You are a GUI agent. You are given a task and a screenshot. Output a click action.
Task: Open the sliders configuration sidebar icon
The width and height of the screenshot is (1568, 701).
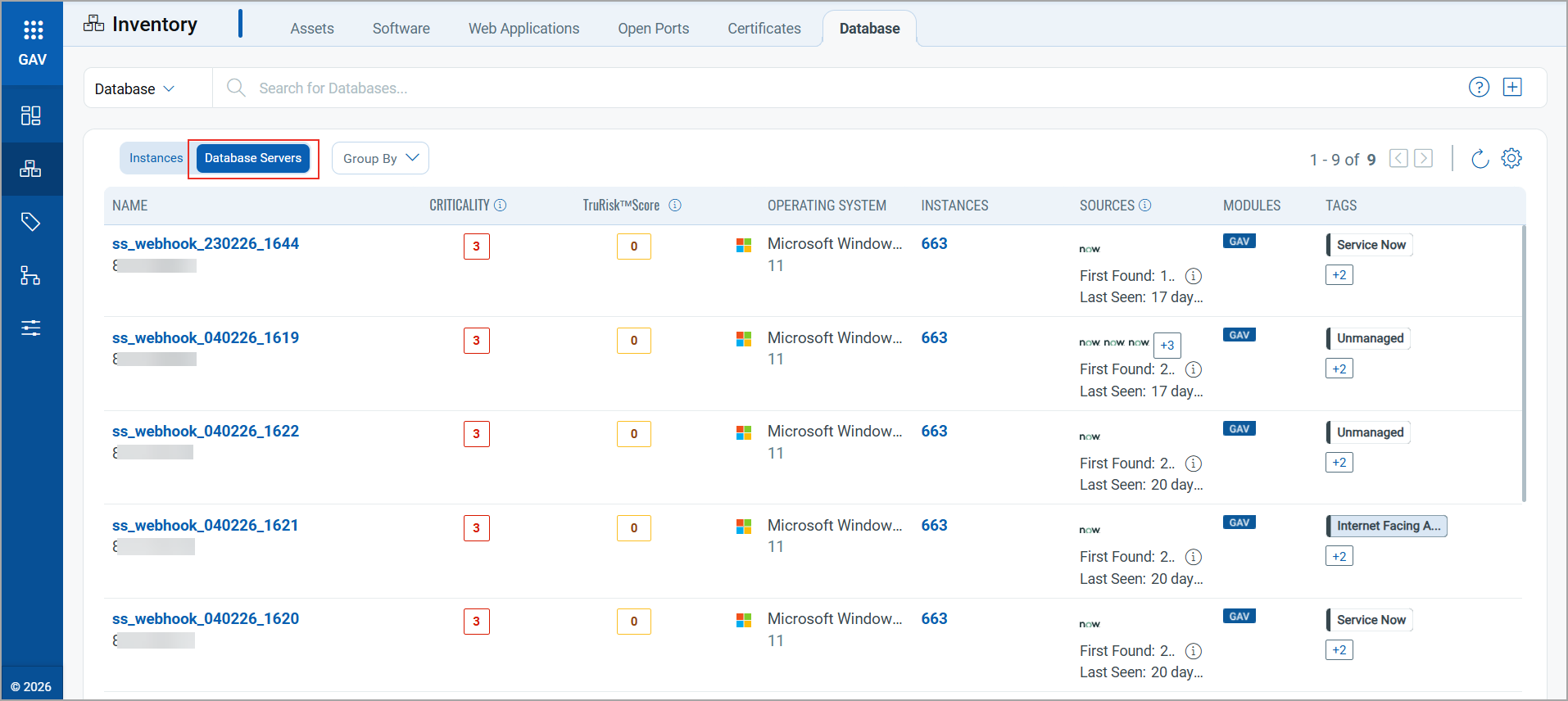click(x=31, y=328)
